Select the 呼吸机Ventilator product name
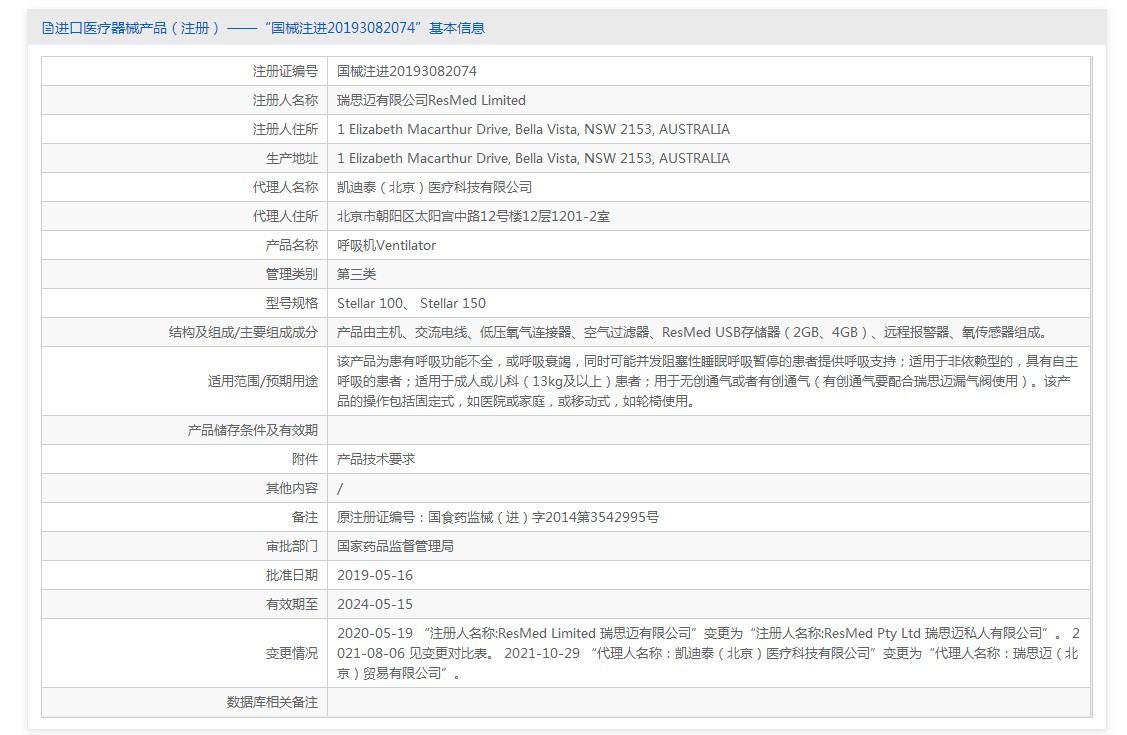The width and height of the screenshot is (1127, 735). tap(387, 245)
